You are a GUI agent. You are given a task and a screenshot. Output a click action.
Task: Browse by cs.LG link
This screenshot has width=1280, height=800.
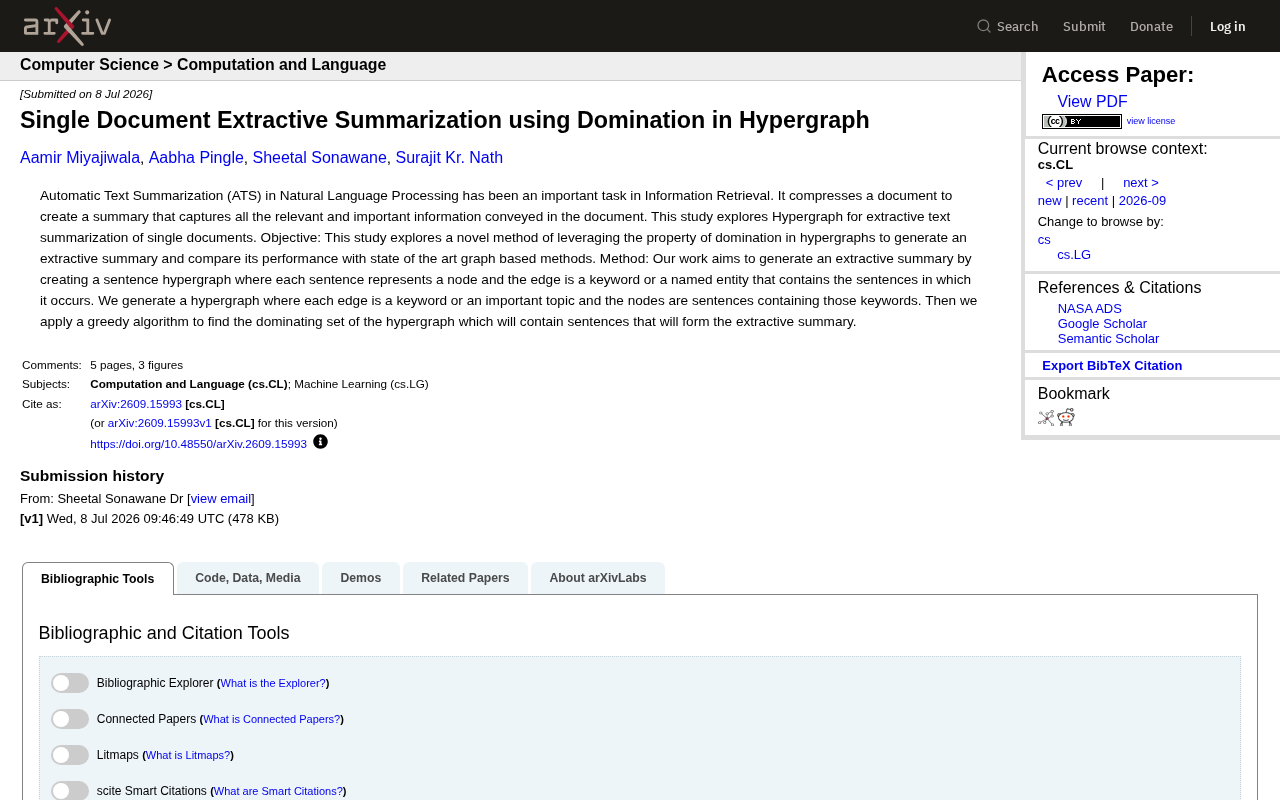click(1074, 255)
